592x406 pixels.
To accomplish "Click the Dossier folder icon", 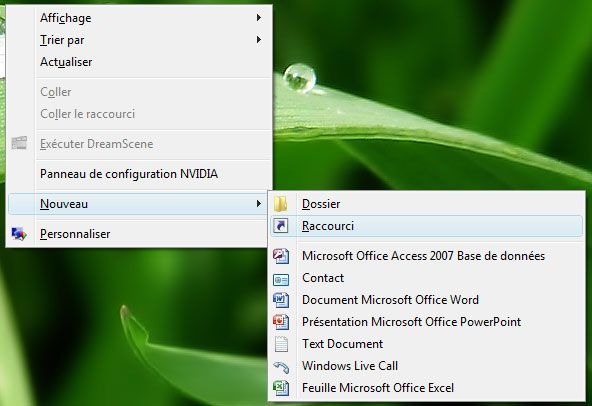I will [281, 204].
